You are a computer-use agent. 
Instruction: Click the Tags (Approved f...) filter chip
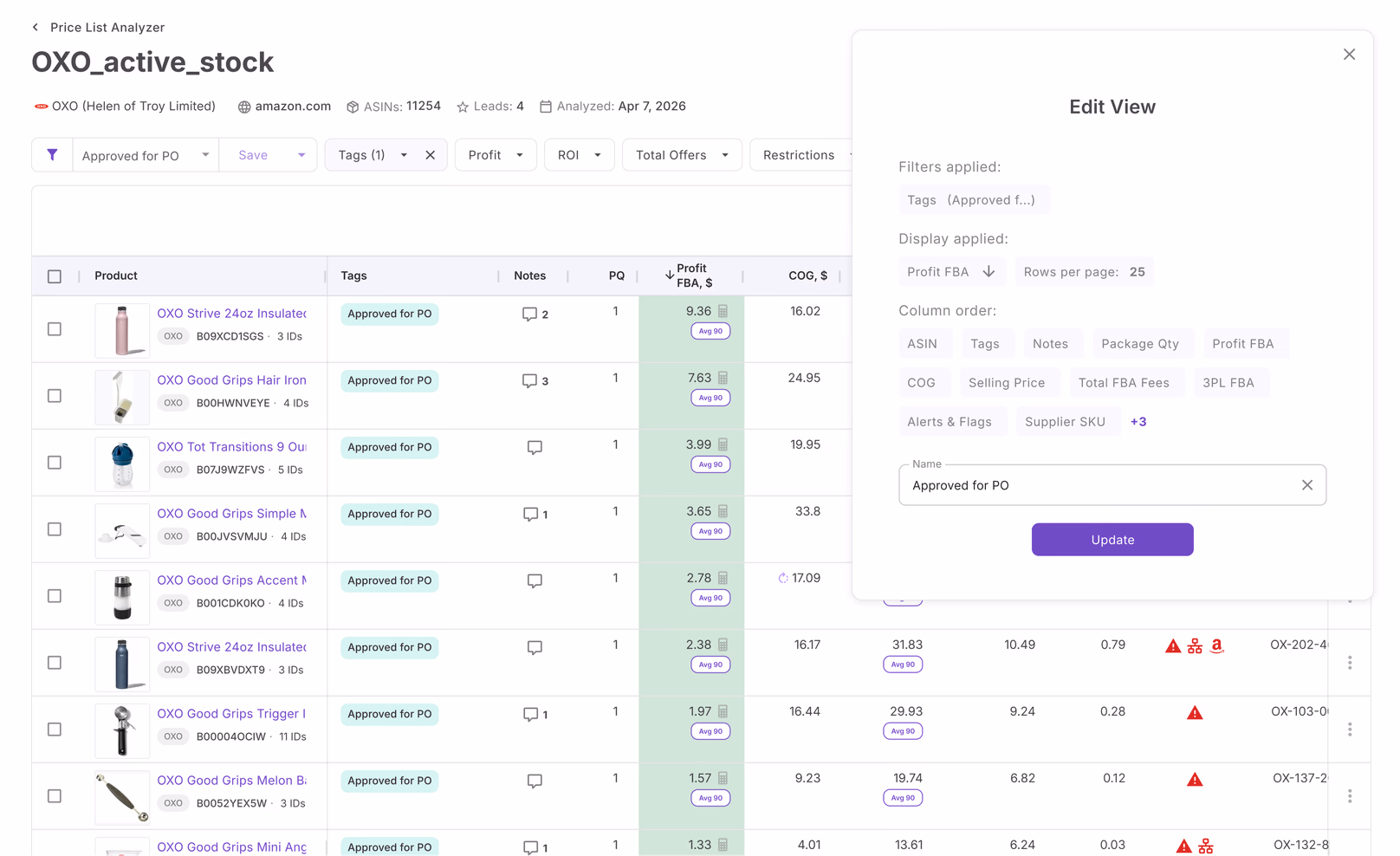point(974,200)
